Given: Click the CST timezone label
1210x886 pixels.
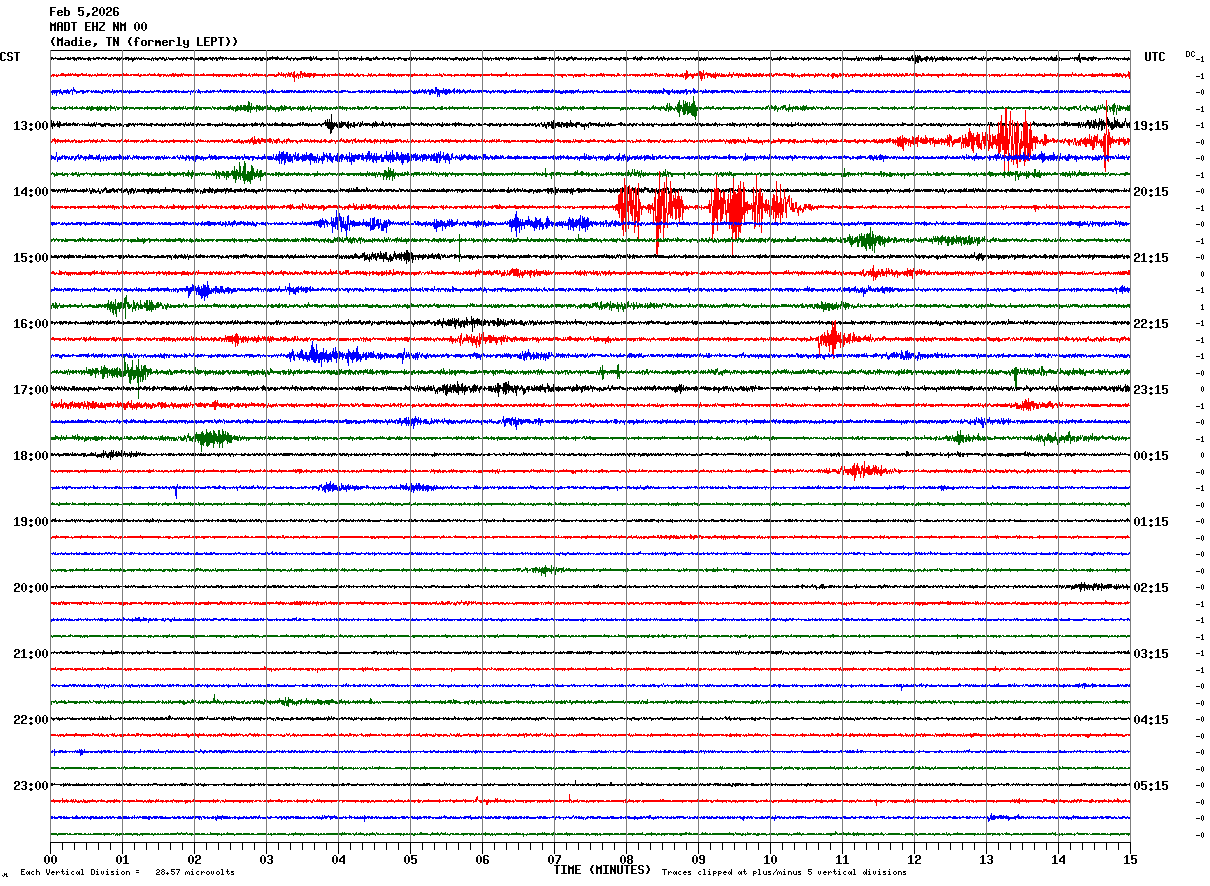Looking at the screenshot, I should pyautogui.click(x=10, y=57).
